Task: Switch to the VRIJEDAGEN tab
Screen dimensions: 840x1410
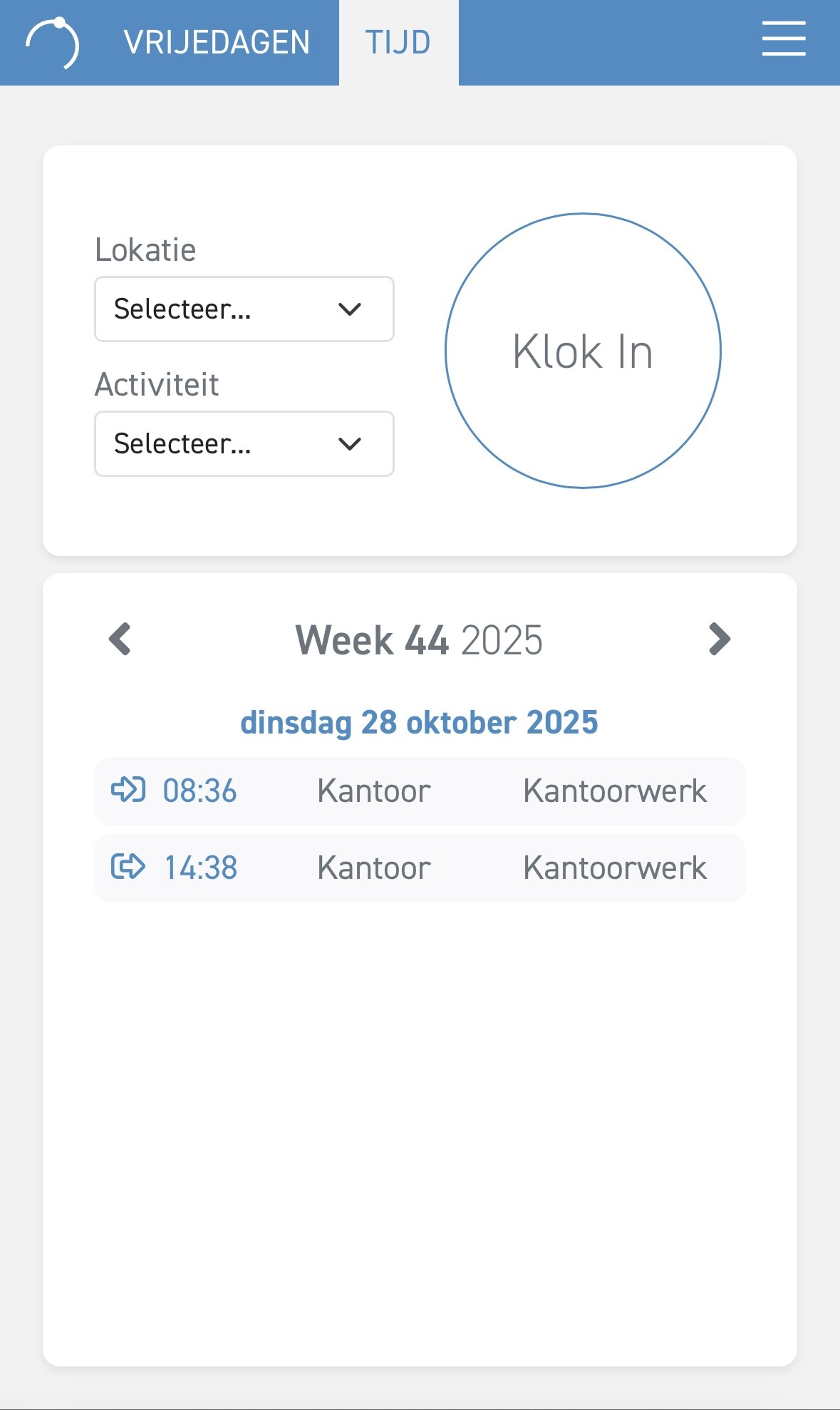Action: pyautogui.click(x=217, y=43)
